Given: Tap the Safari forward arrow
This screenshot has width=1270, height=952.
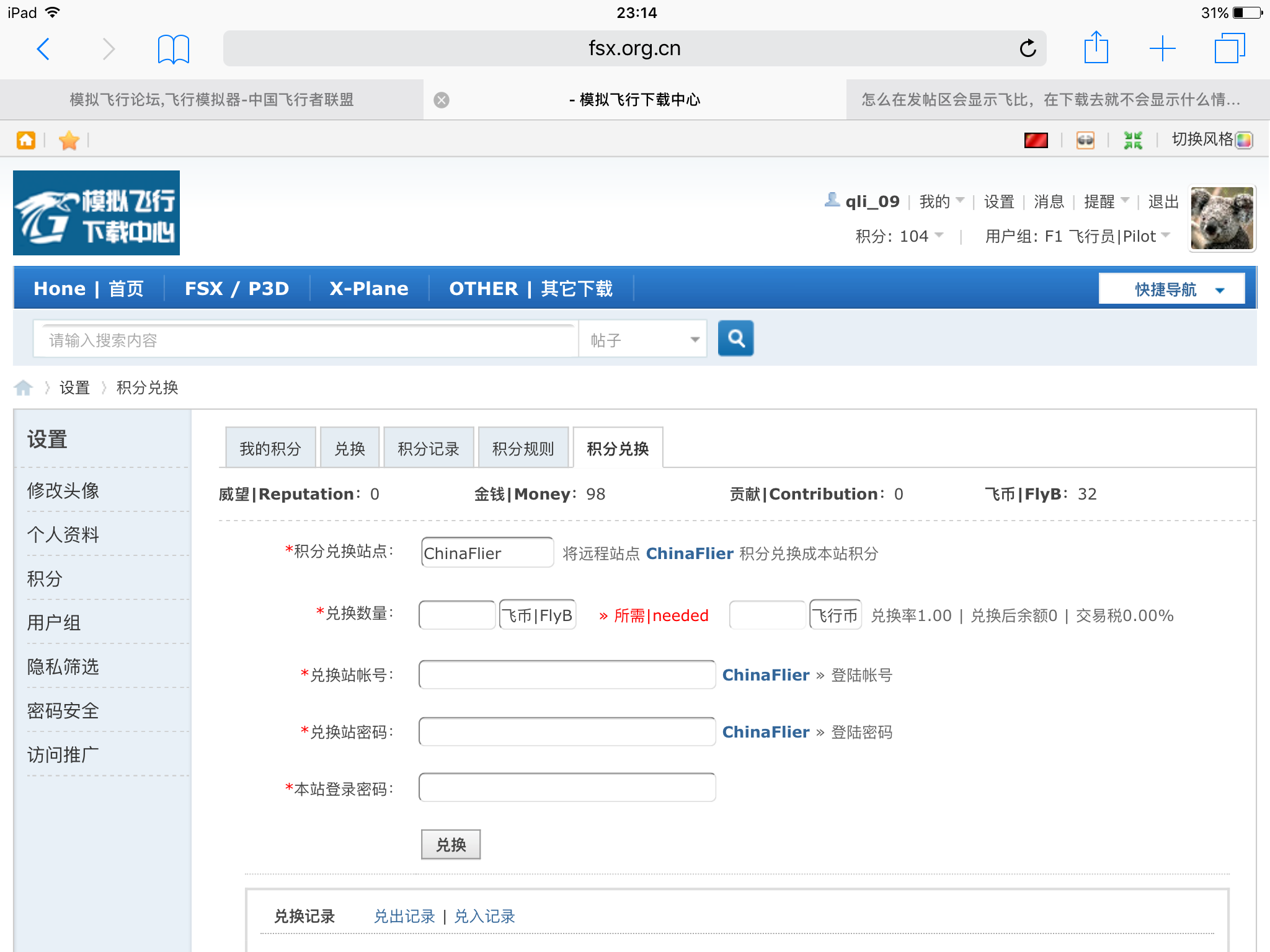Looking at the screenshot, I should point(109,49).
